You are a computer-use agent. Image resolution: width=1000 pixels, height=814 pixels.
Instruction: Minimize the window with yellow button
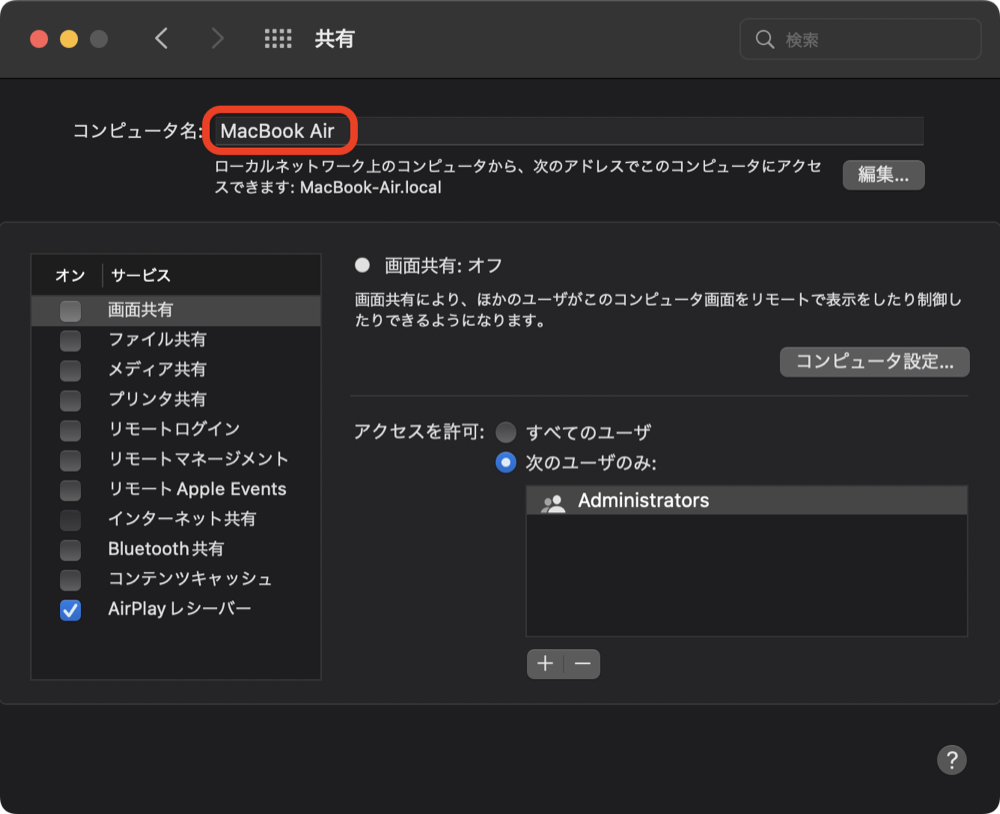[69, 39]
